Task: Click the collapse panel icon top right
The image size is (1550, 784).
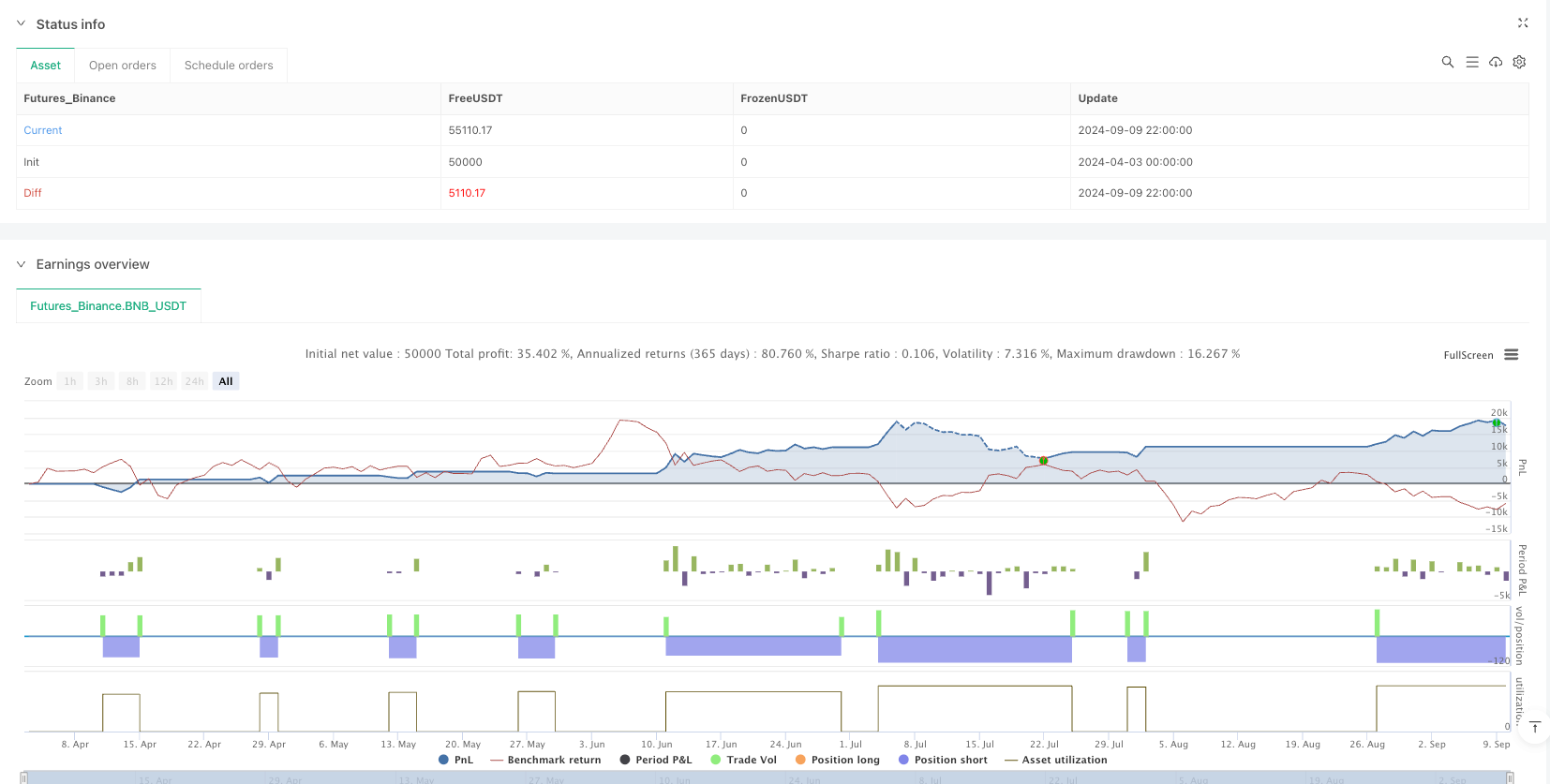Action: tap(1523, 23)
